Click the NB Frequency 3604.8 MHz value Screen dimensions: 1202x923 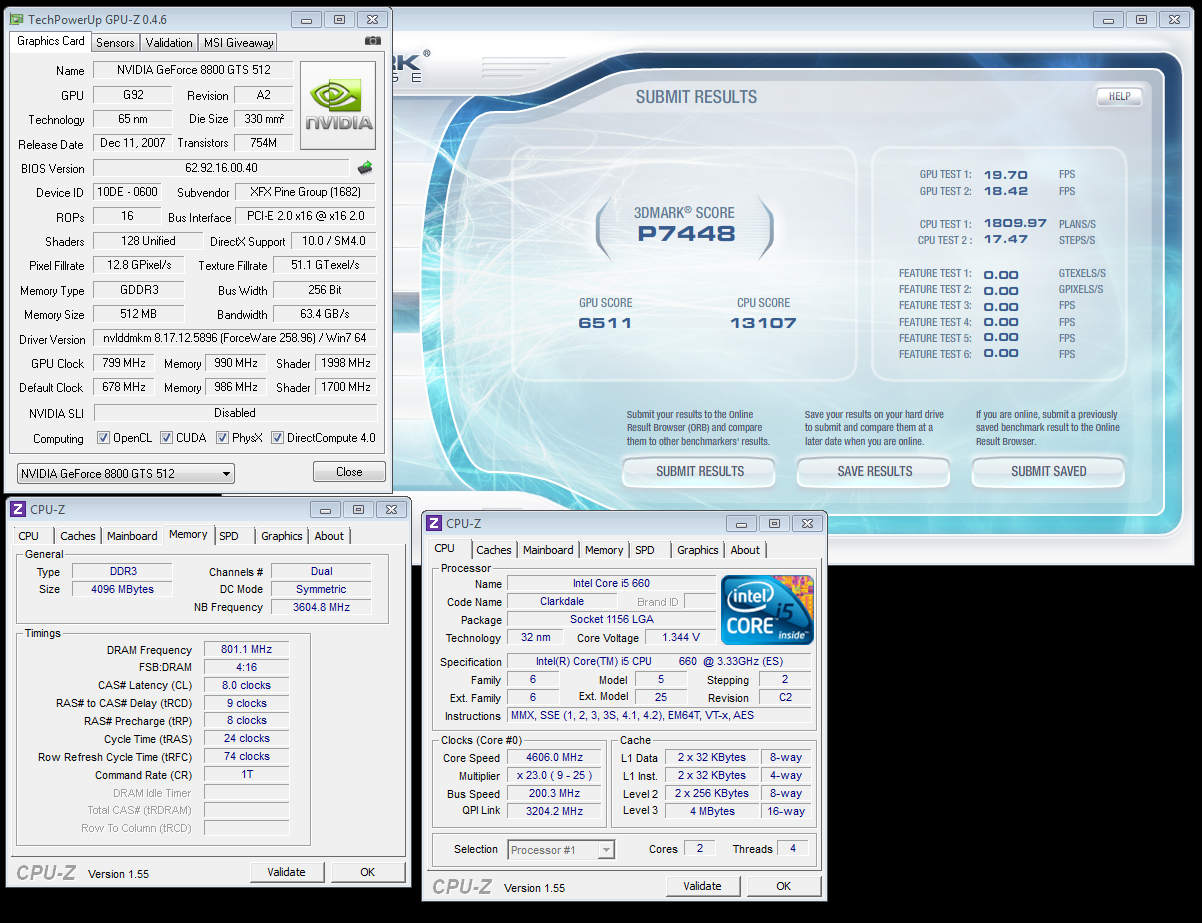coord(321,607)
